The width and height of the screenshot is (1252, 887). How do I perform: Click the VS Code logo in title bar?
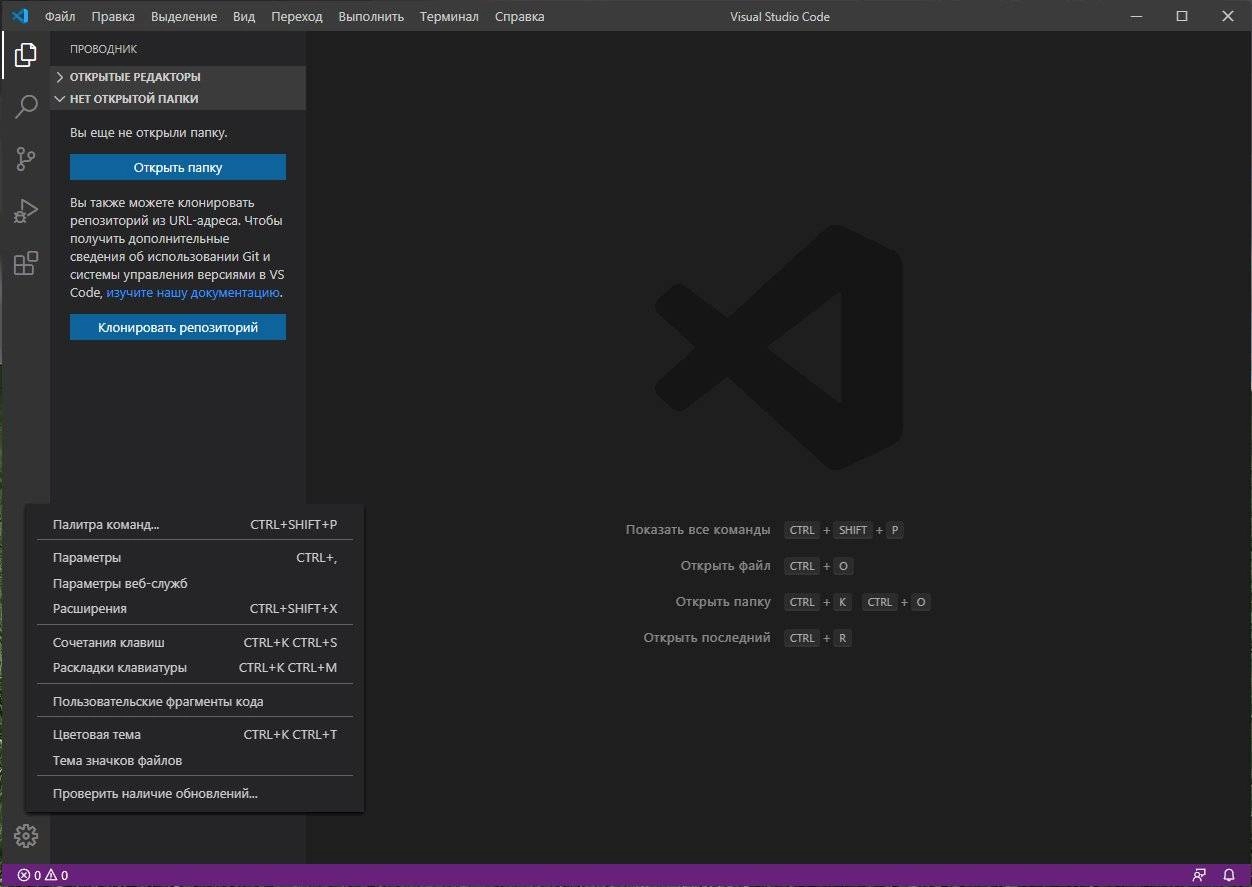point(19,16)
